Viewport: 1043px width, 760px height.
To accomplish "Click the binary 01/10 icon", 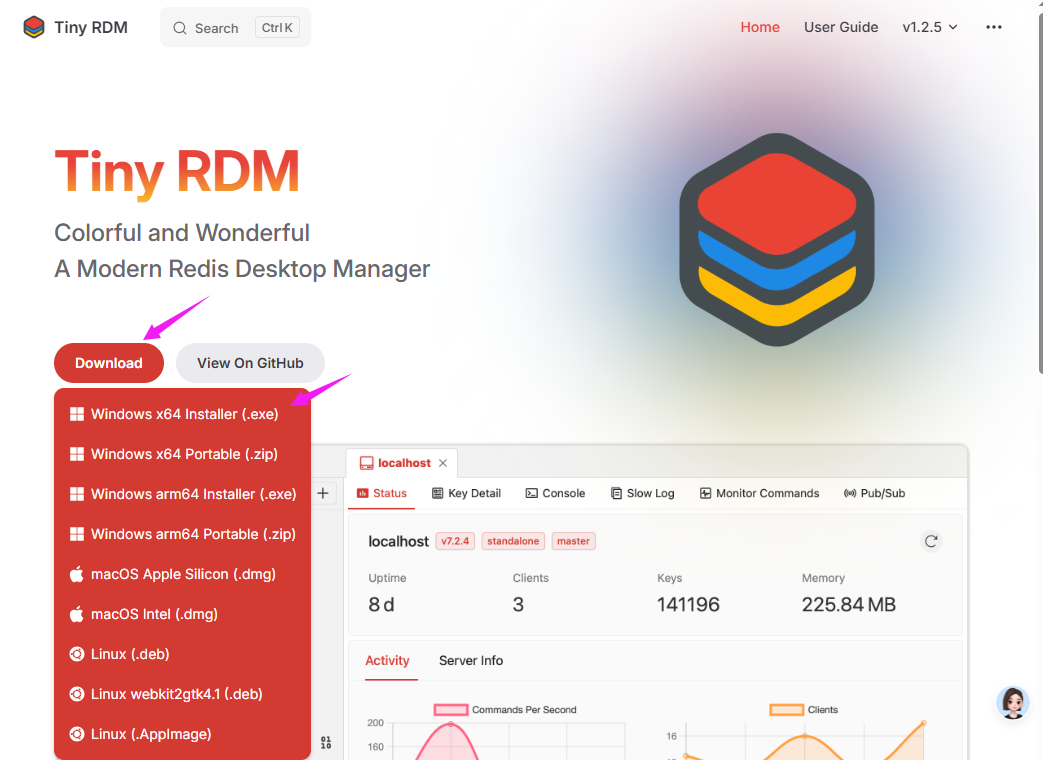I will tap(326, 743).
